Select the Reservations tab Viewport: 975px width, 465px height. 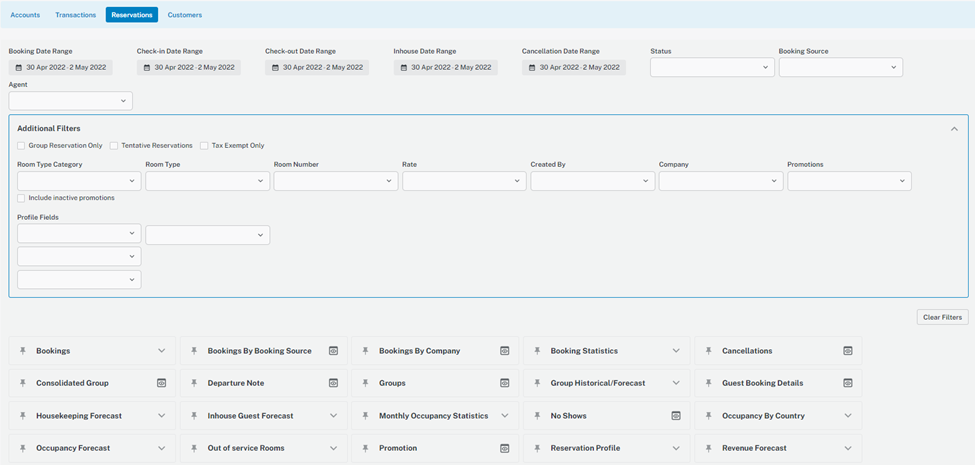coord(132,15)
